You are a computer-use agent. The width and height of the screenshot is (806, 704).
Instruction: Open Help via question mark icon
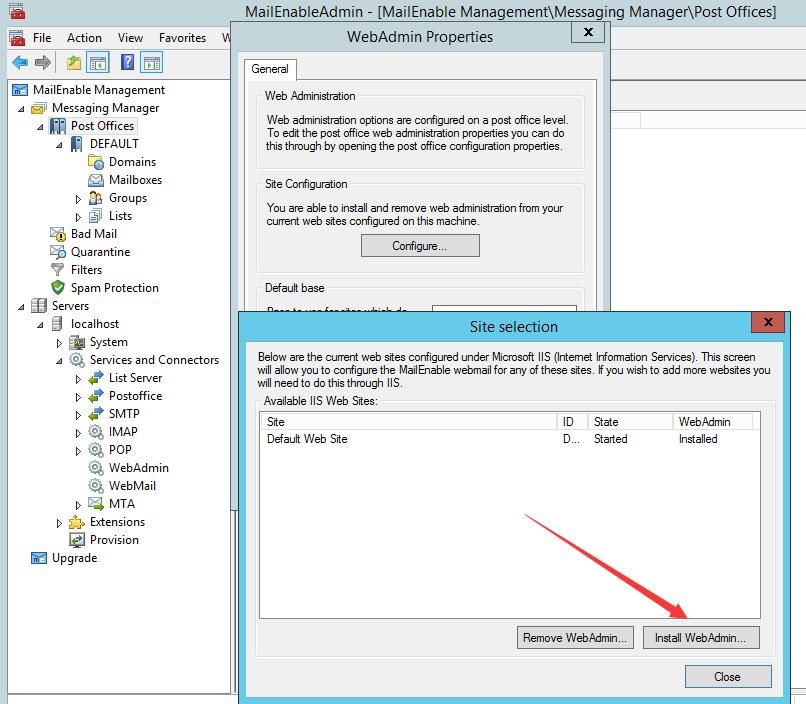pyautogui.click(x=127, y=63)
